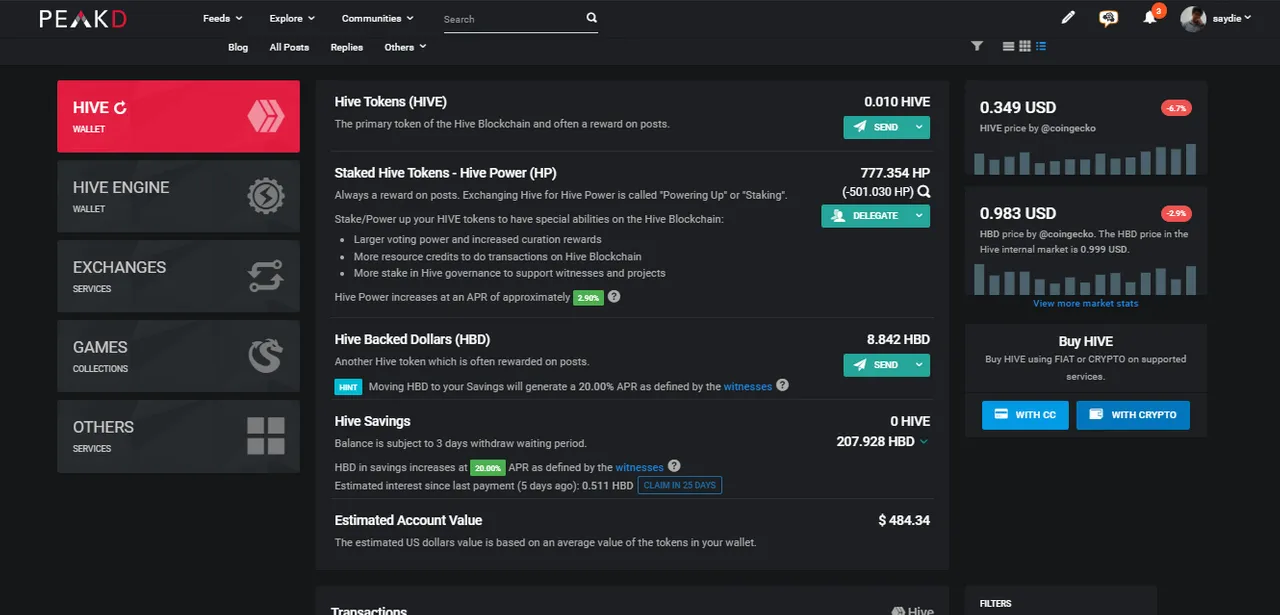Viewport: 1280px width, 615px height.
Task: Select the Exchanges Services sidebar item
Action: click(x=178, y=276)
